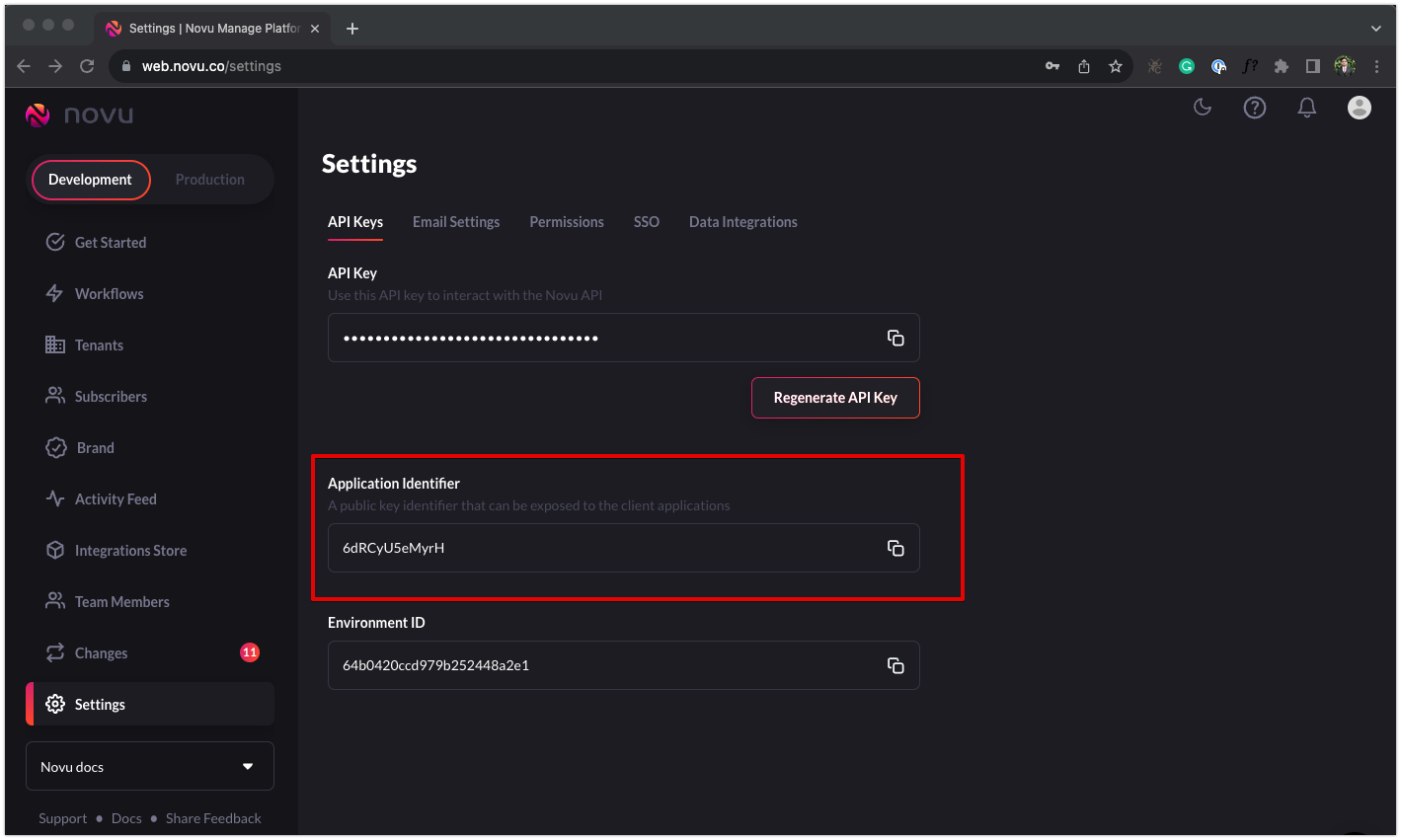
Task: Copy the Environment ID
Action: [895, 665]
